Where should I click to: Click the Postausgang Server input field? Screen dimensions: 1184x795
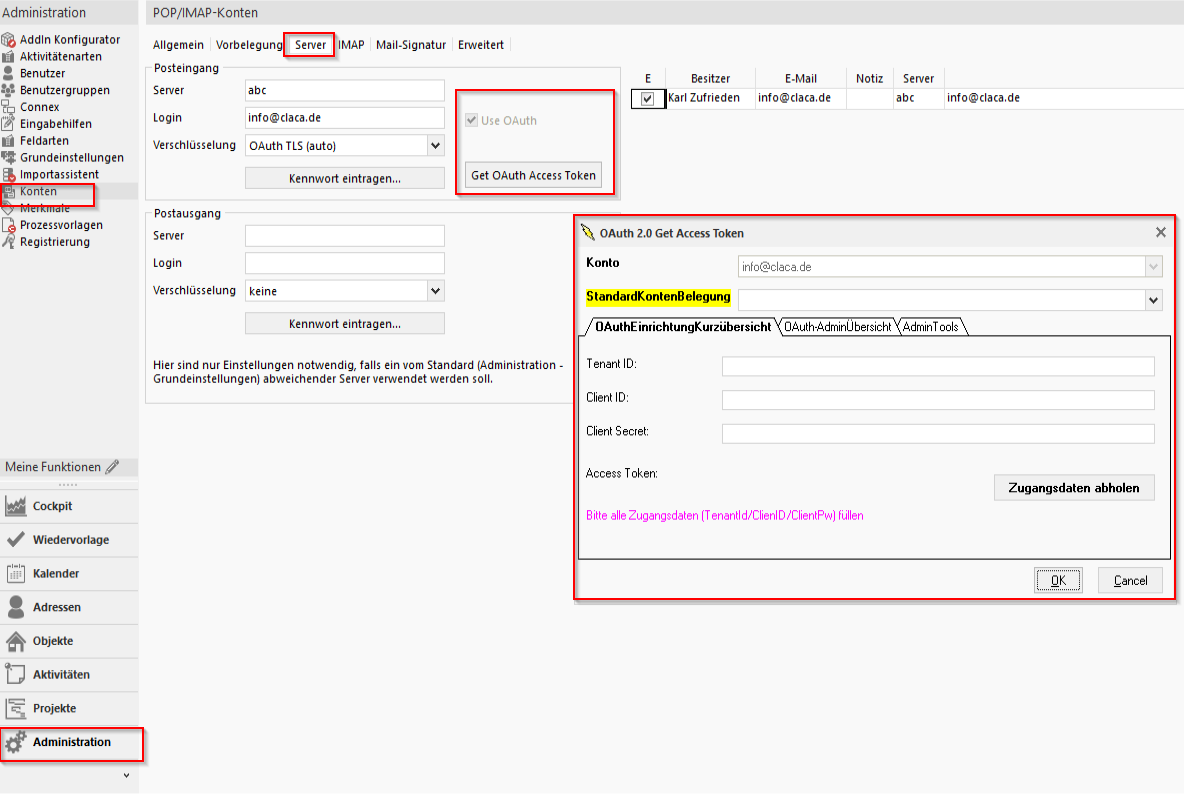344,236
